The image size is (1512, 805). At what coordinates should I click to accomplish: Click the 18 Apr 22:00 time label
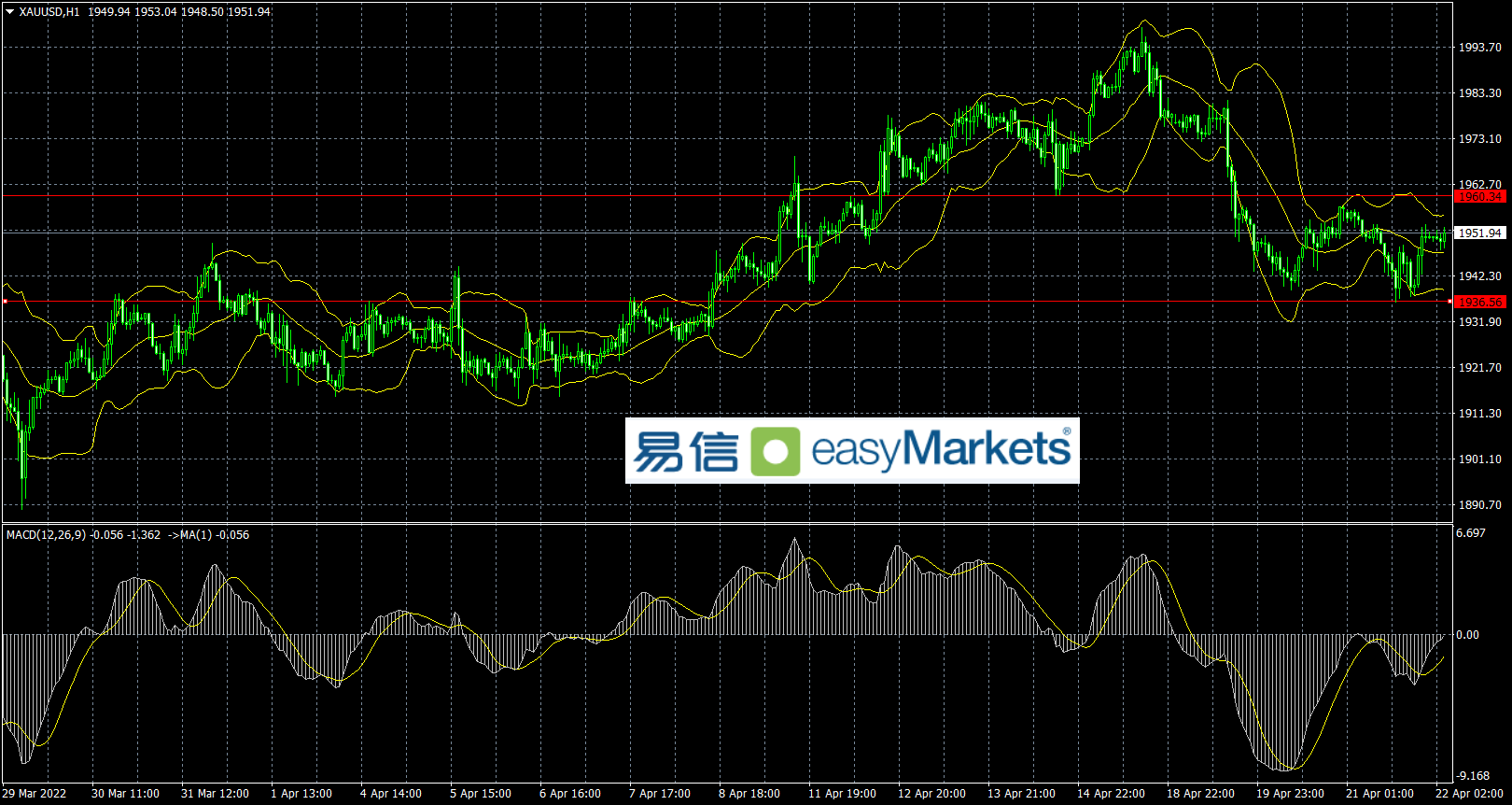coord(1200,794)
